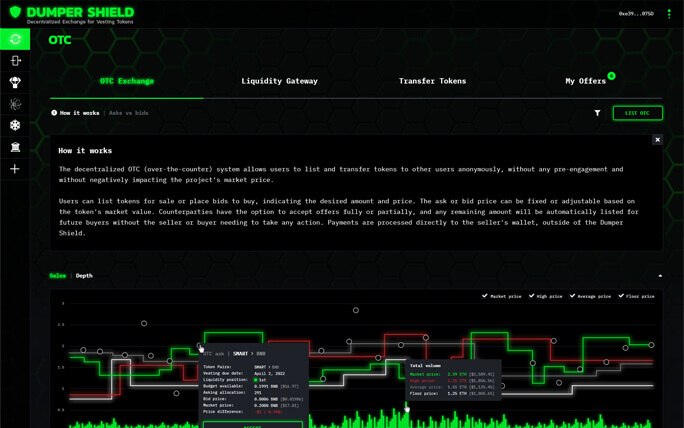Click the DUMPER SHIELD title text

click(x=80, y=12)
